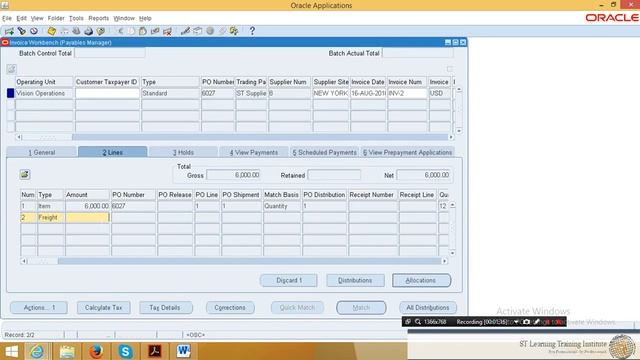This screenshot has height=360, width=640.
Task: Click the Match button
Action: click(x=361, y=307)
